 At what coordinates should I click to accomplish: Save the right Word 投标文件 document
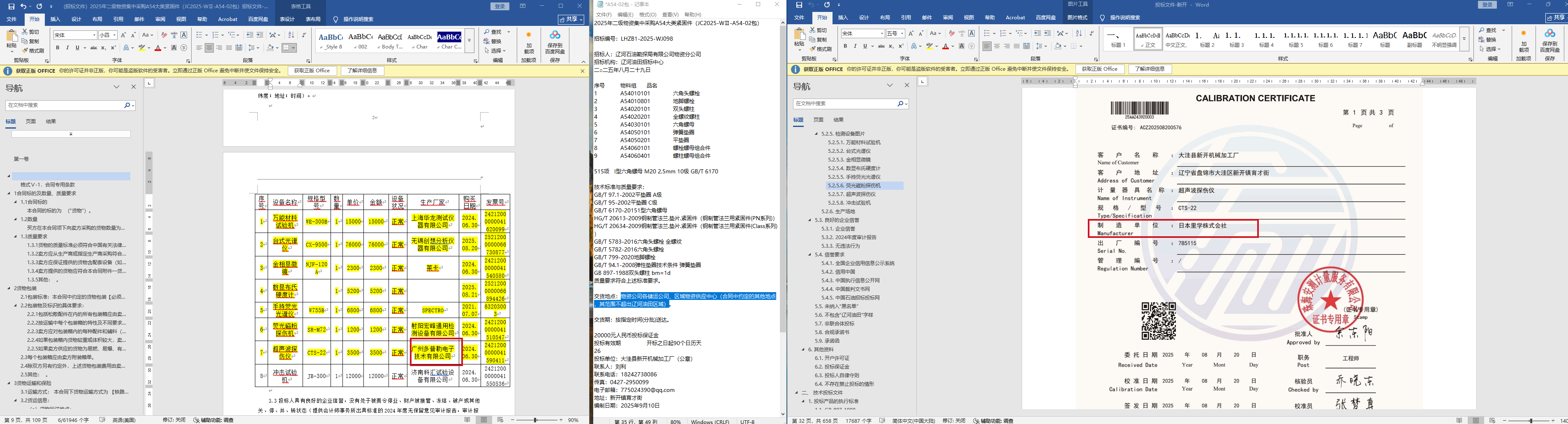coord(799,5)
